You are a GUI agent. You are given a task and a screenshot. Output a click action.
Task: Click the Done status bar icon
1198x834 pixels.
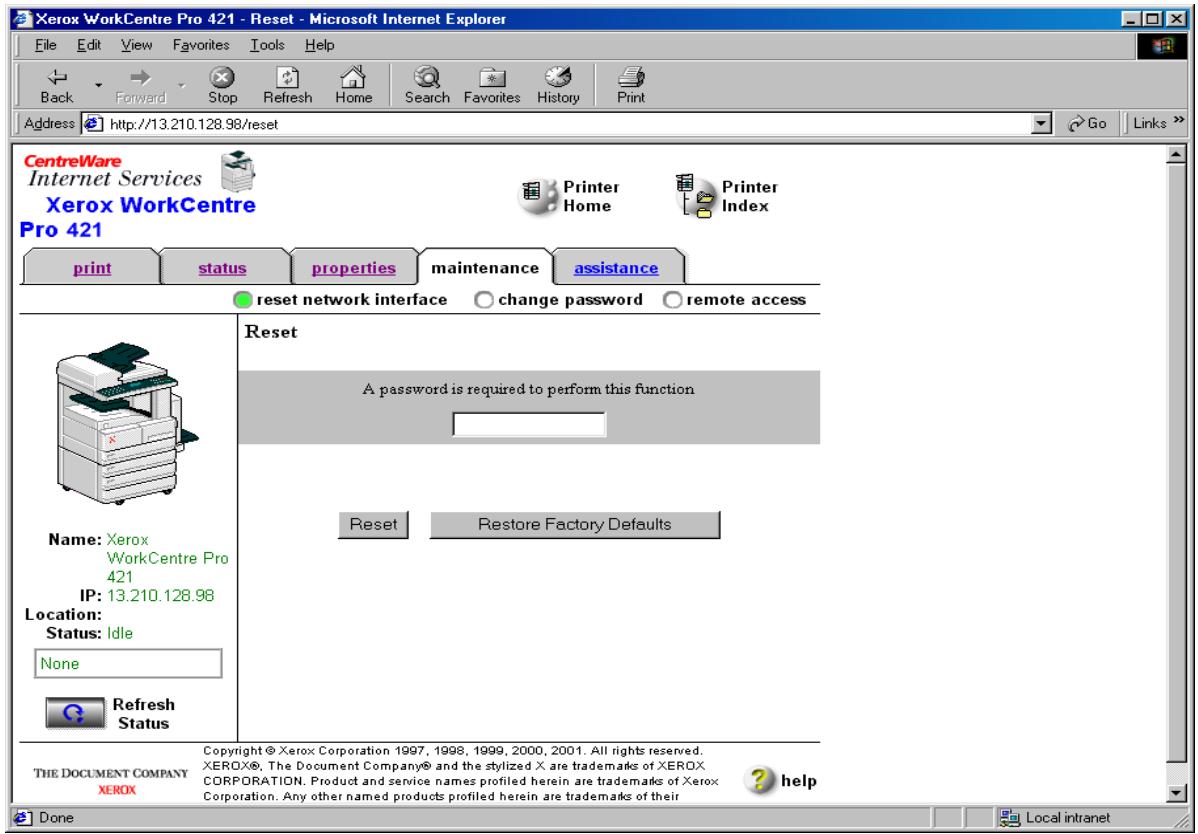(x=21, y=817)
